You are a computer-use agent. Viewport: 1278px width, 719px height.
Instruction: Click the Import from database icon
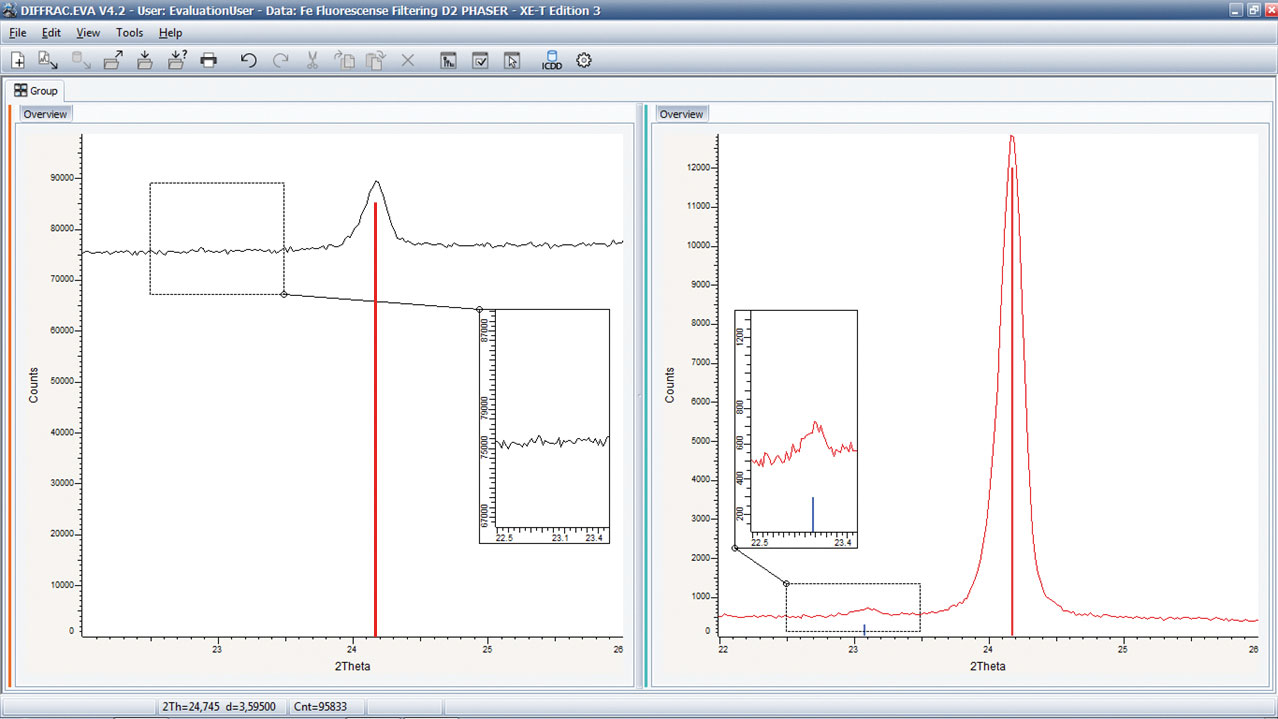(81, 61)
